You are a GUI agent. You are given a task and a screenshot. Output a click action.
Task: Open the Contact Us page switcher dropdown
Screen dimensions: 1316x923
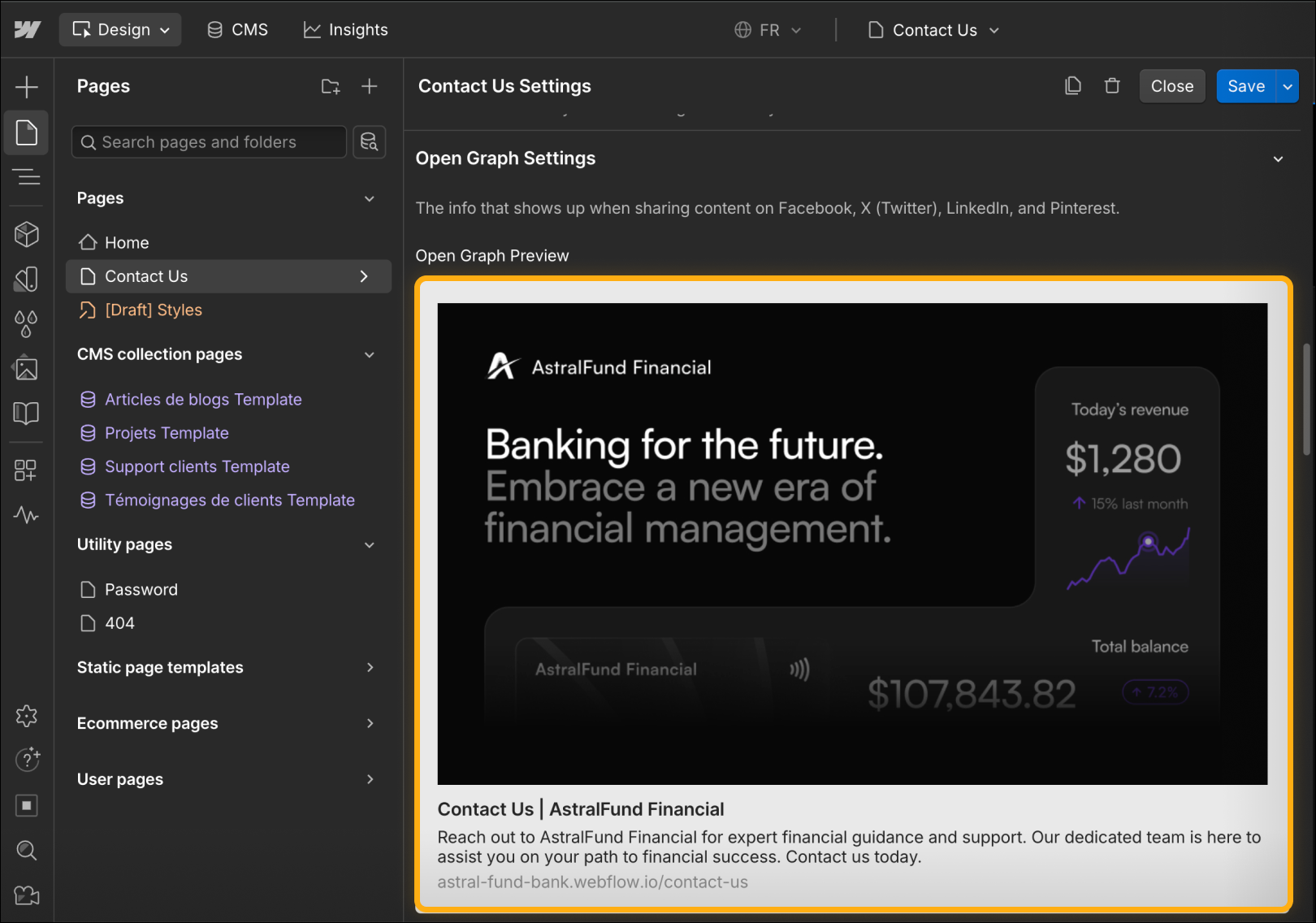pyautogui.click(x=933, y=30)
